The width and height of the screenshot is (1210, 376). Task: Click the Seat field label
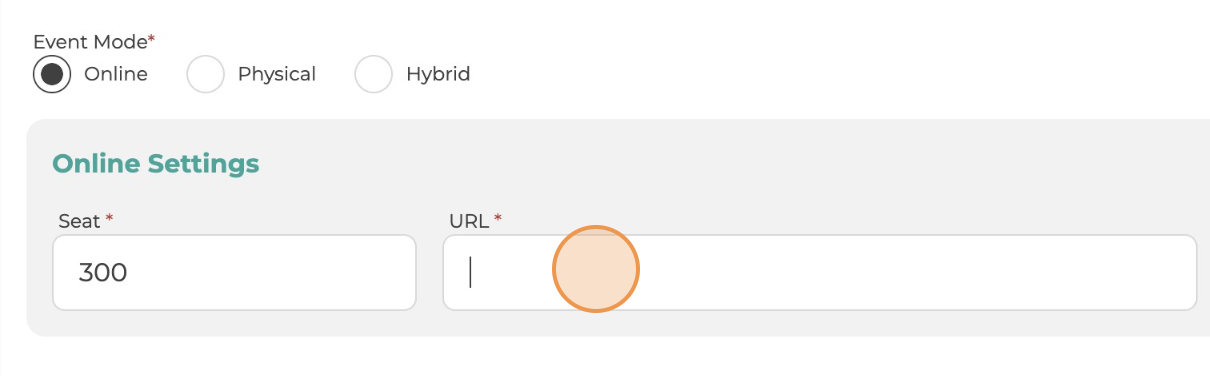coord(80,220)
